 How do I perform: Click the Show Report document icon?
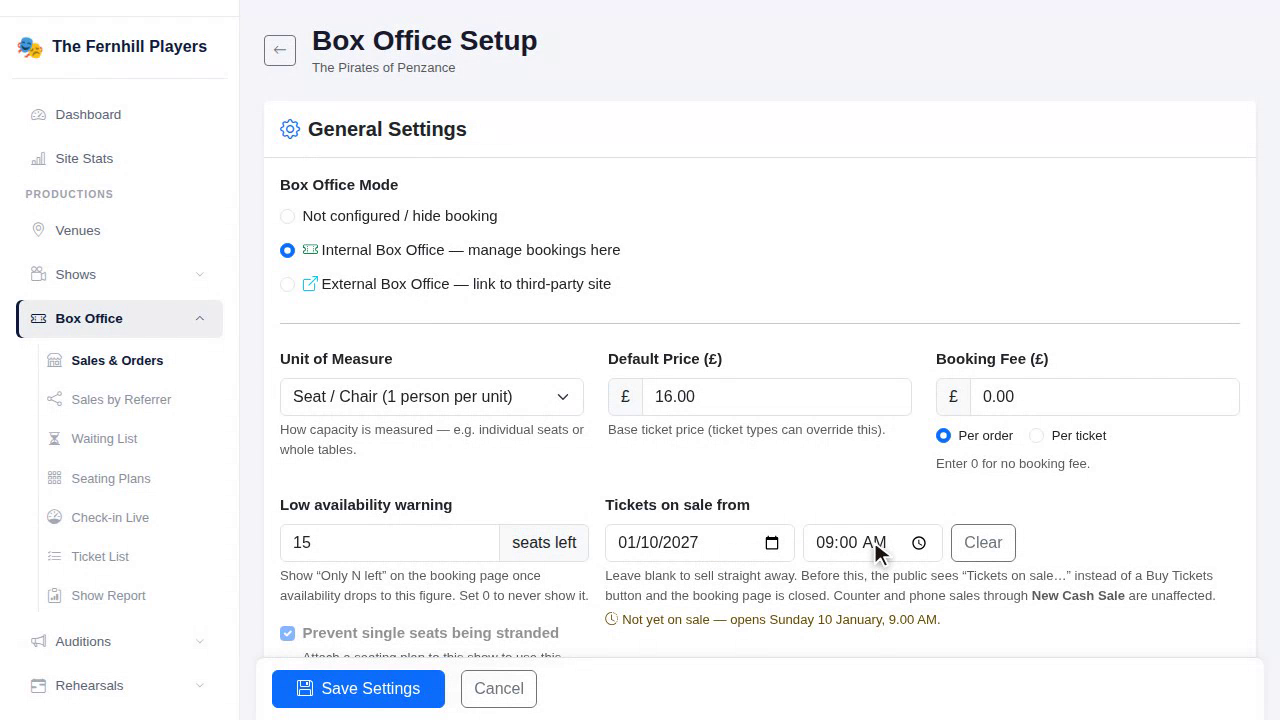(x=54, y=595)
